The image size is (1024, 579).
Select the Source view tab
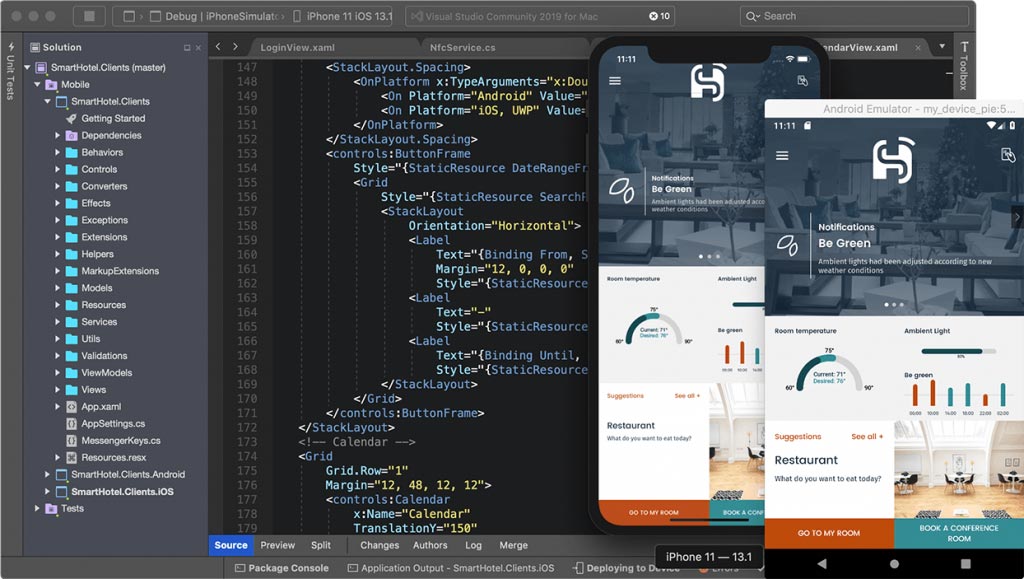pos(231,545)
